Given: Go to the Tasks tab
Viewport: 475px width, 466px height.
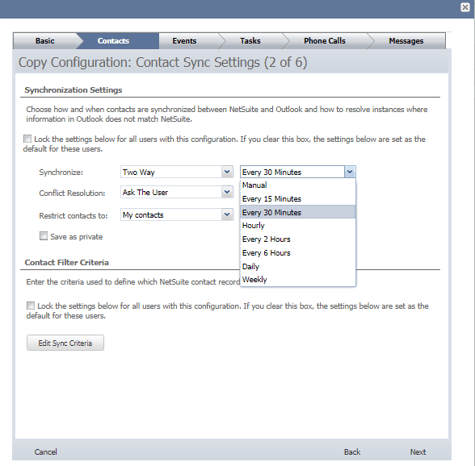Looking at the screenshot, I should coord(250,41).
